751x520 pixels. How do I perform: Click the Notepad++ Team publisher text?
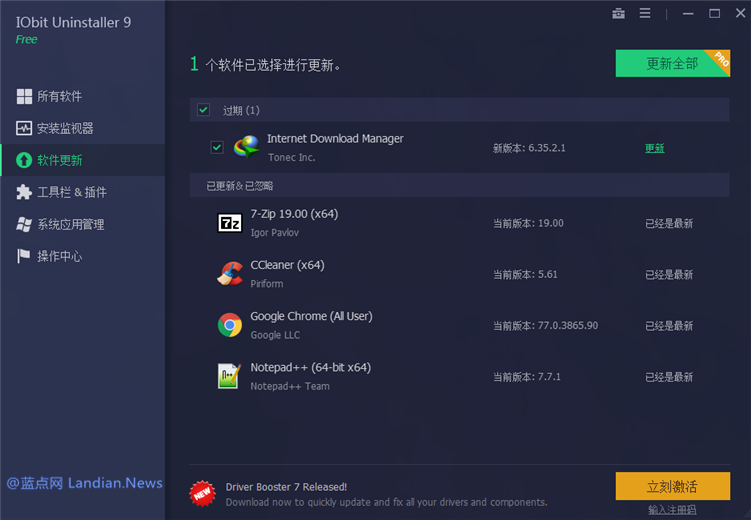pyautogui.click(x=290, y=386)
